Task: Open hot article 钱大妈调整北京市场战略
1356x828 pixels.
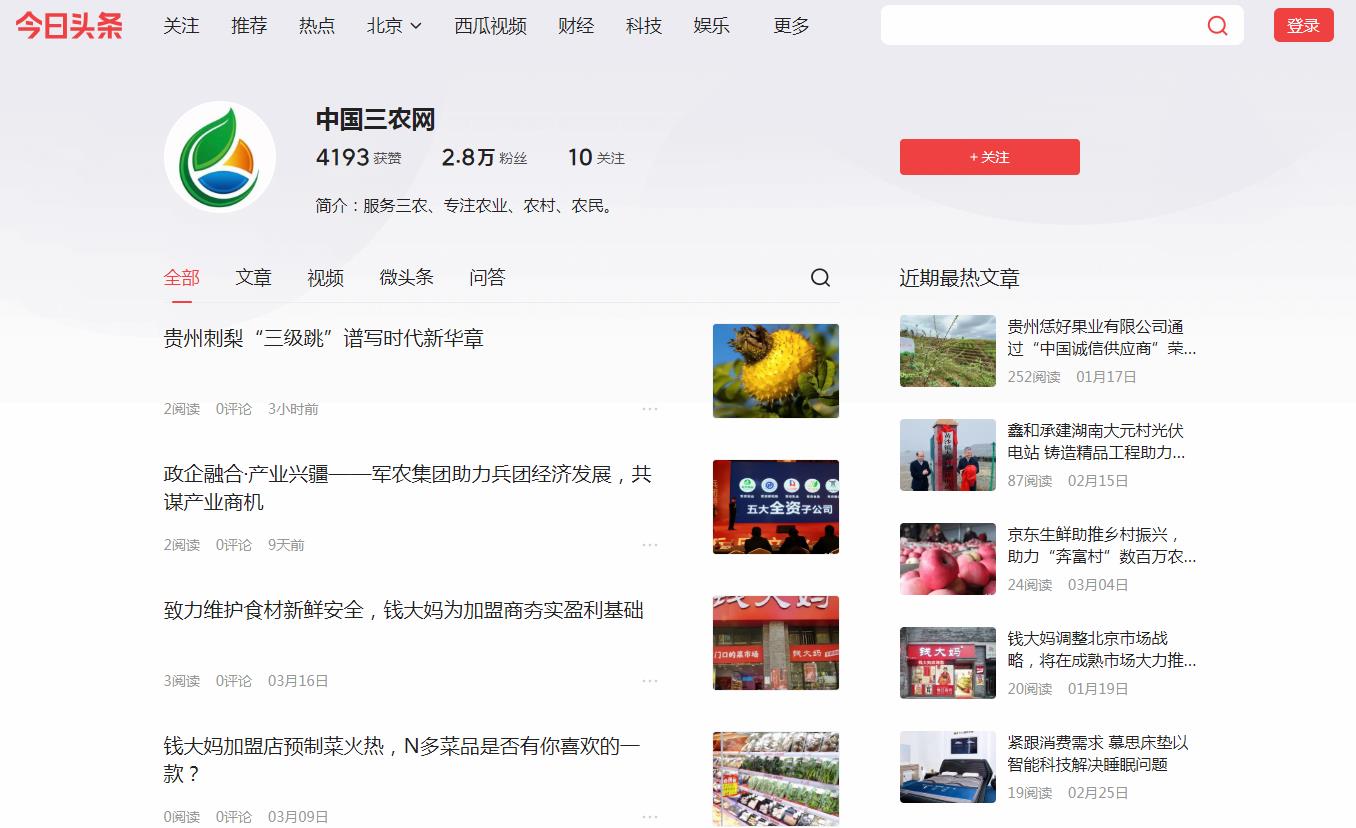Action: (1102, 650)
